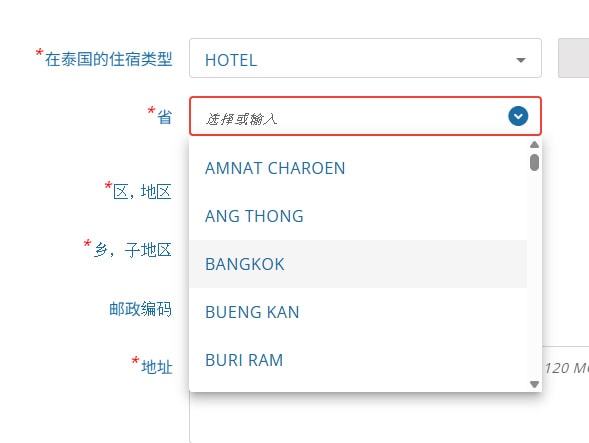This screenshot has height=443, width=589.
Task: Click the blue chevron icon in province field
Action: click(x=518, y=116)
